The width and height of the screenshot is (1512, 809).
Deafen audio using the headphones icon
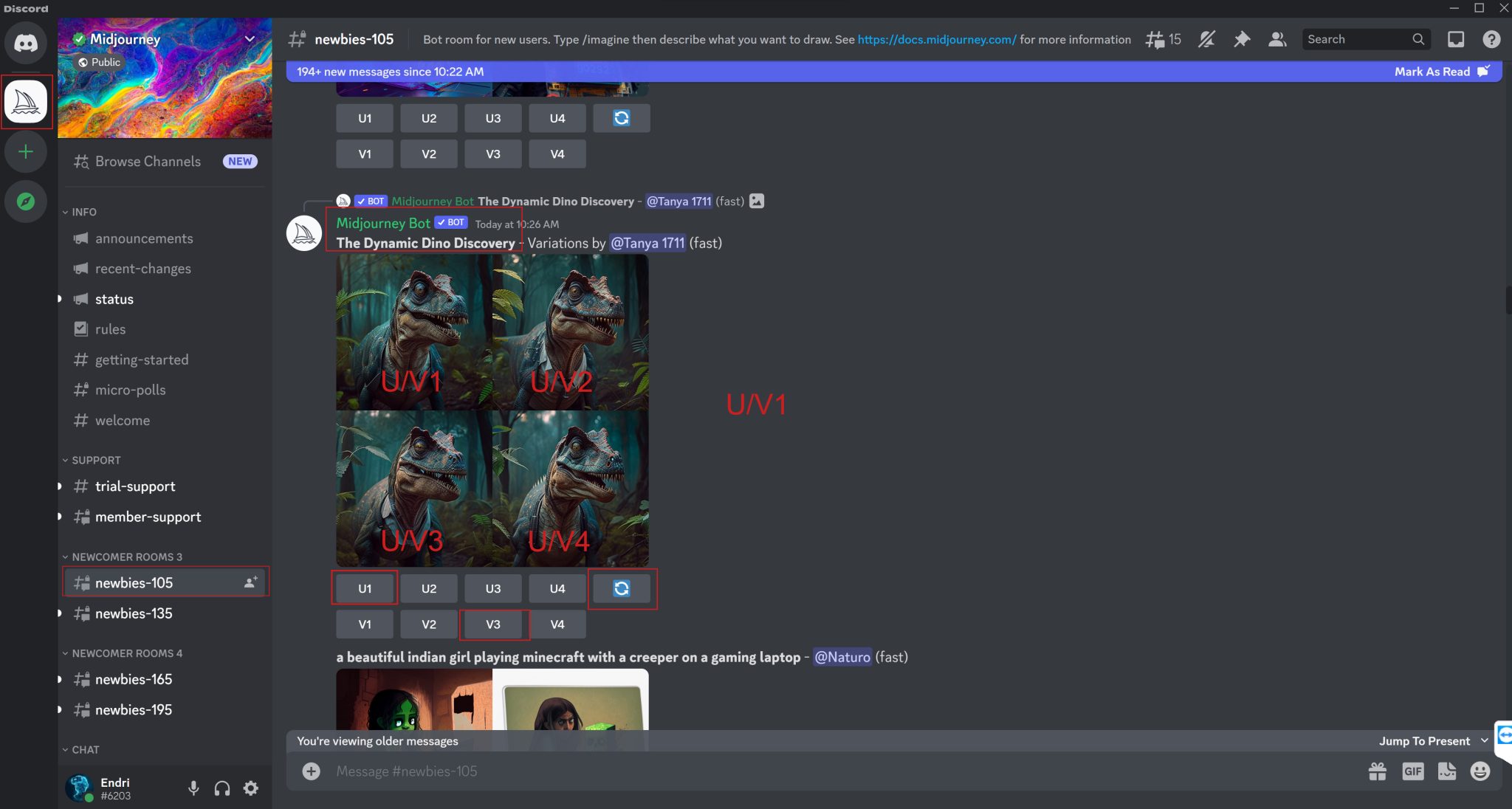click(x=221, y=788)
